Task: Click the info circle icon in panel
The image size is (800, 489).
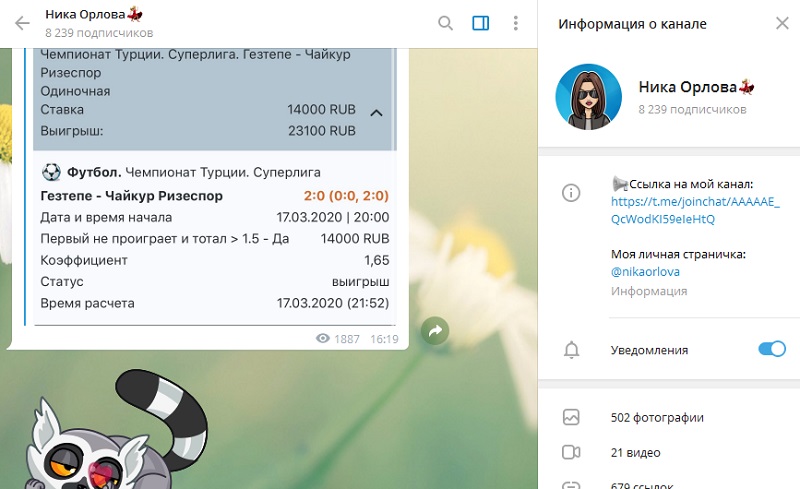Action: click(x=572, y=192)
